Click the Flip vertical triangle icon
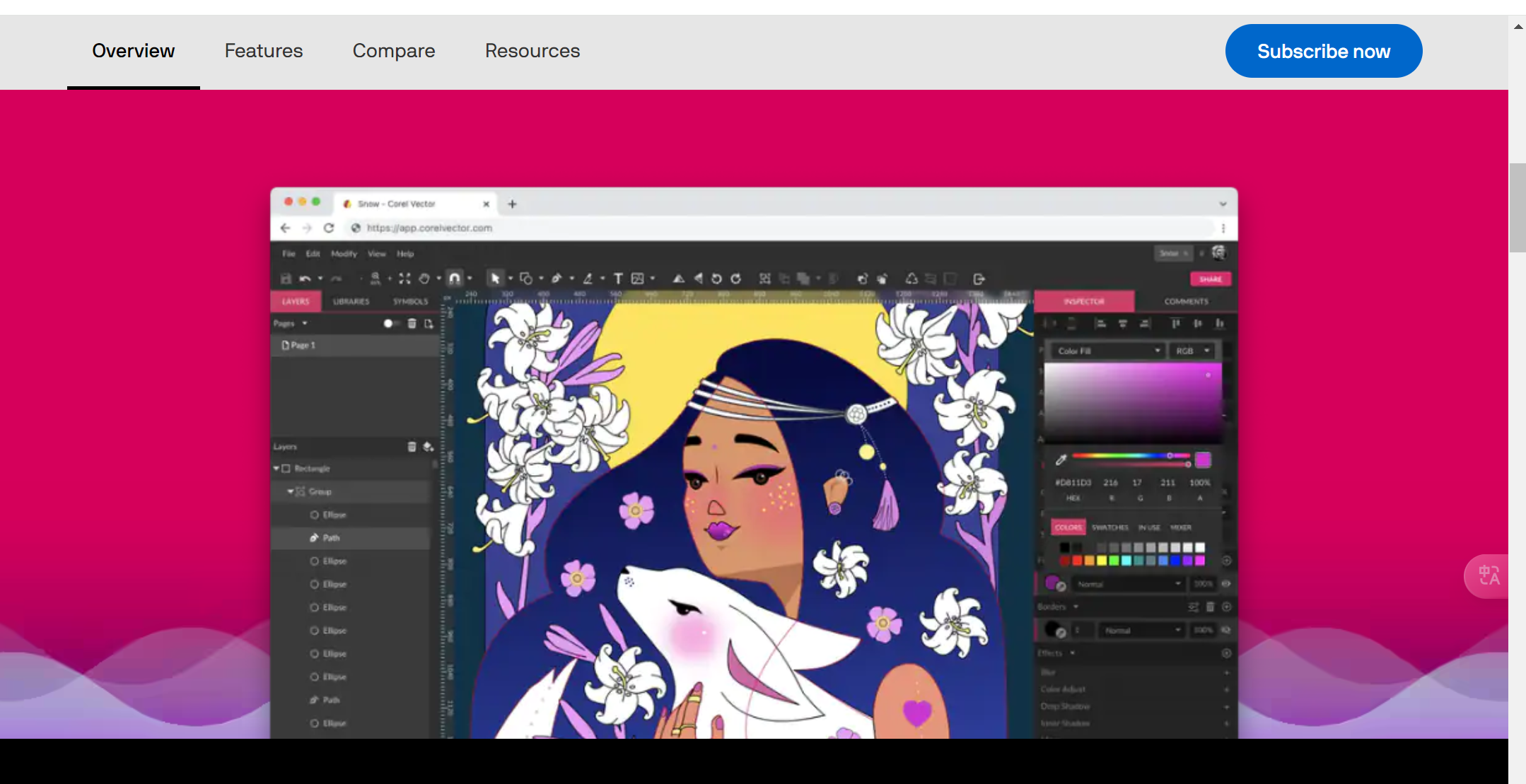This screenshot has width=1526, height=784. [678, 279]
